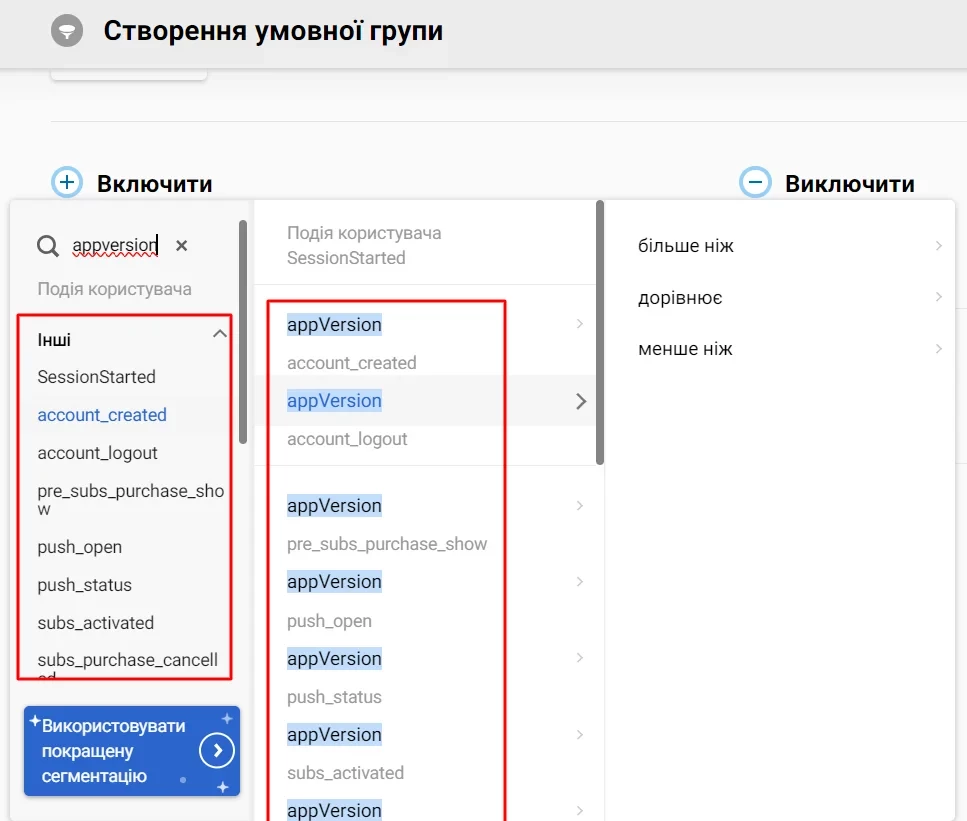967x821 pixels.
Task: Expand chevron next to менше ніж
Action: (939, 349)
